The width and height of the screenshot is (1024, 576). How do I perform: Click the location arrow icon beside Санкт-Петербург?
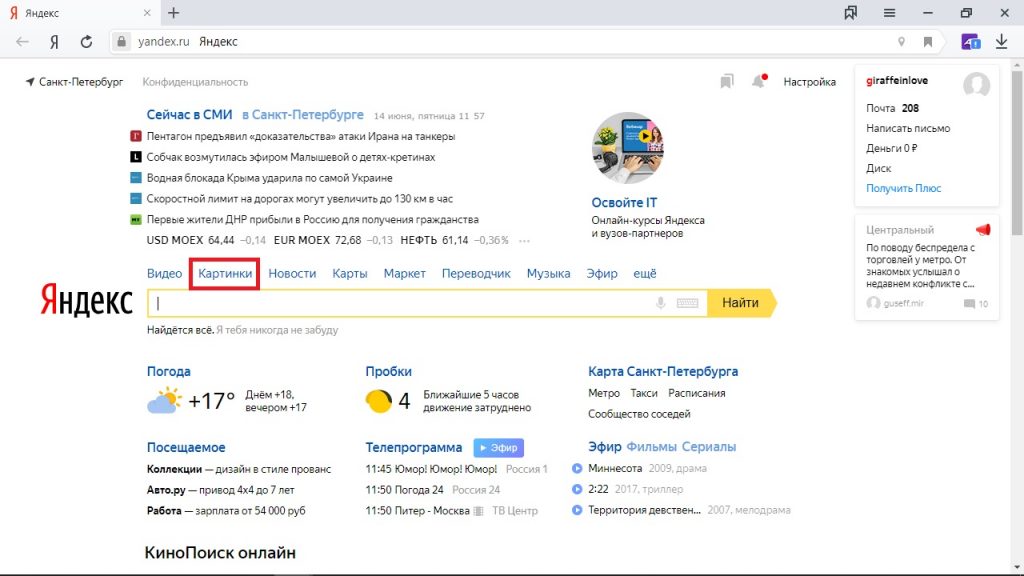point(30,82)
